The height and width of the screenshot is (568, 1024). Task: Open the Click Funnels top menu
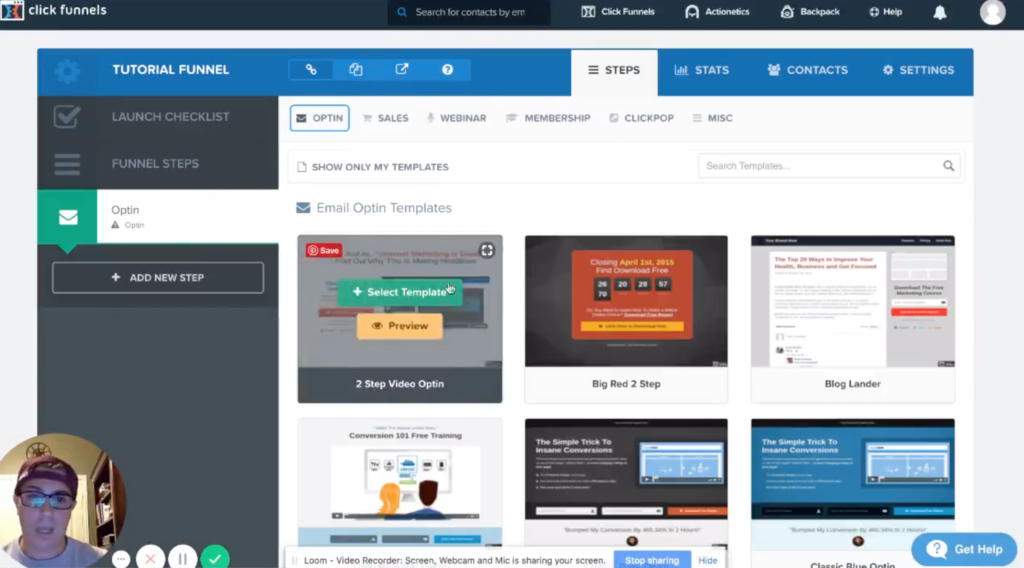(x=618, y=12)
